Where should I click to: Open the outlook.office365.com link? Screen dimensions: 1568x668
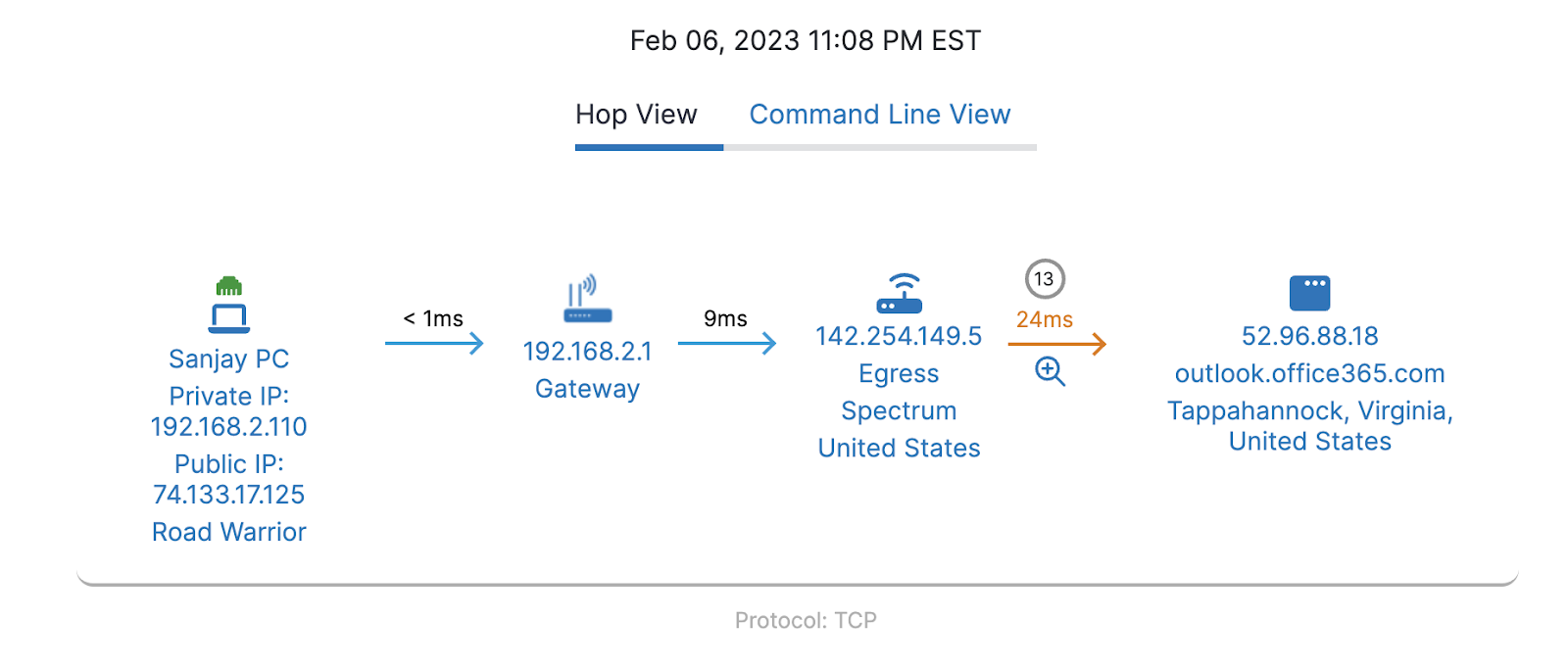pos(1309,374)
